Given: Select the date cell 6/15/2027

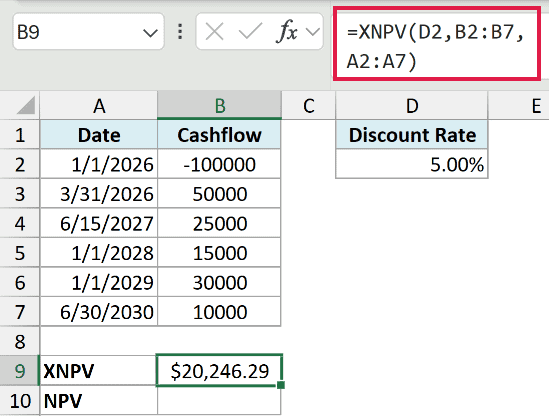Looking at the screenshot, I should pos(99,223).
